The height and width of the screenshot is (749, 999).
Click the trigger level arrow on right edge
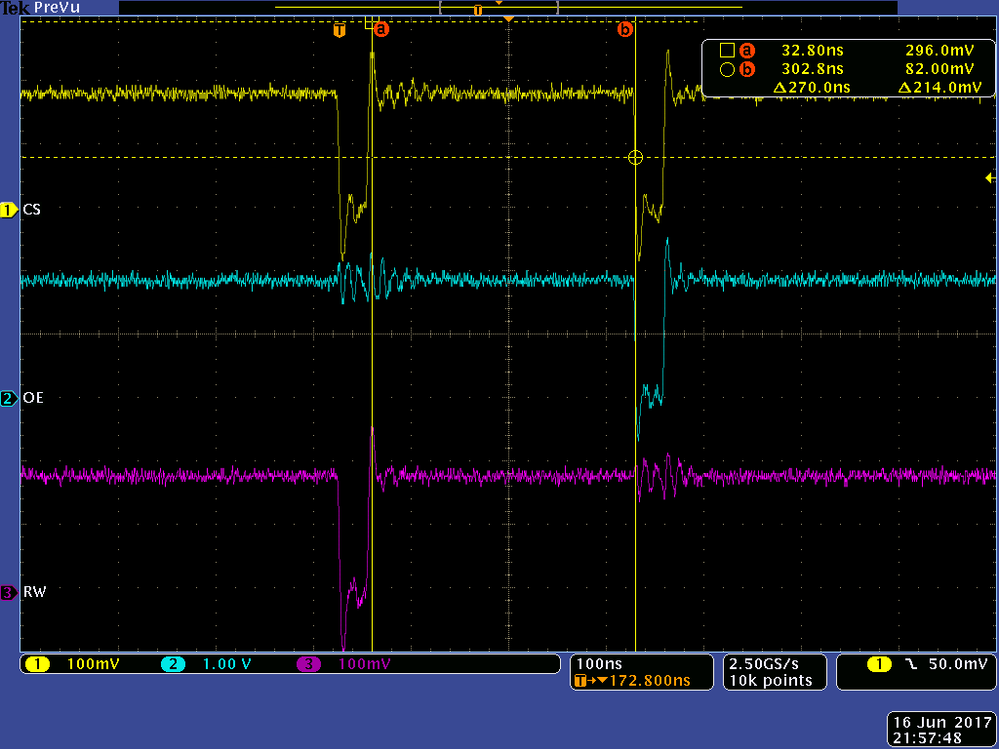pyautogui.click(x=990, y=178)
